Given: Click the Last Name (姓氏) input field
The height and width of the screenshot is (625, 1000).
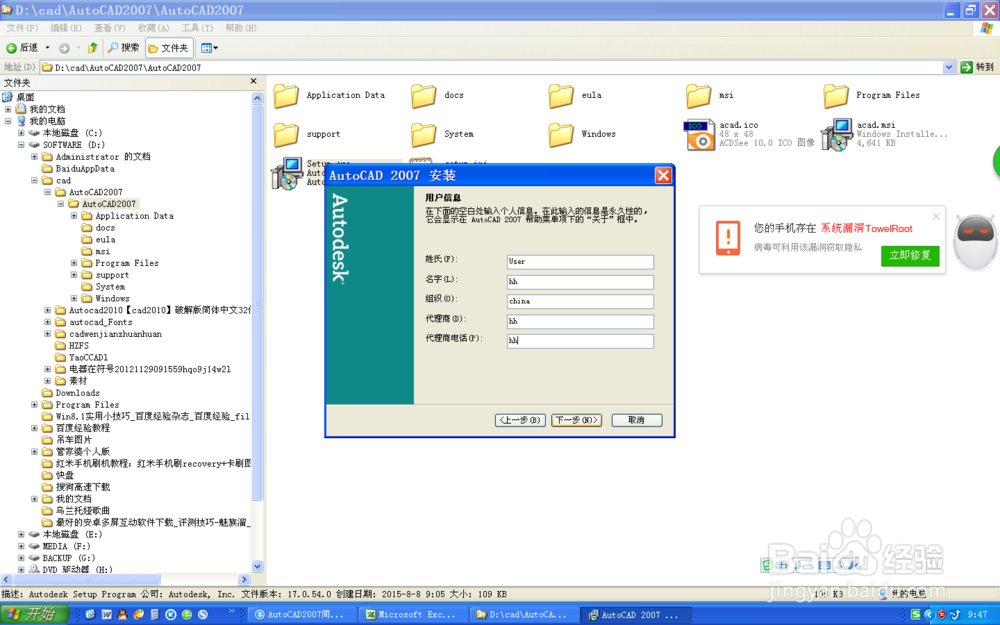Looking at the screenshot, I should pos(580,261).
